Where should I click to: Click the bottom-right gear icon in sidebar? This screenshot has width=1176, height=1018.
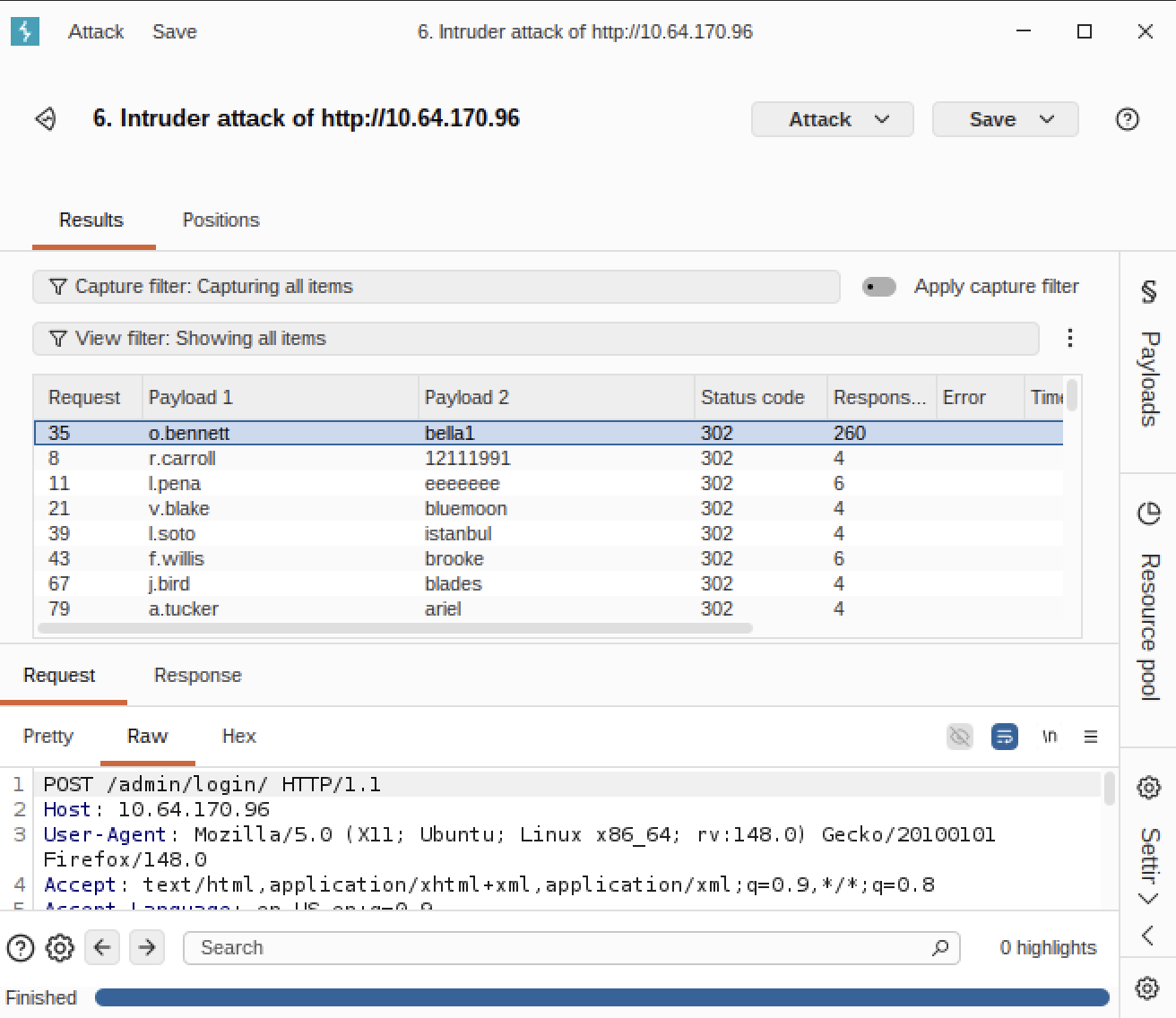coord(1147,988)
